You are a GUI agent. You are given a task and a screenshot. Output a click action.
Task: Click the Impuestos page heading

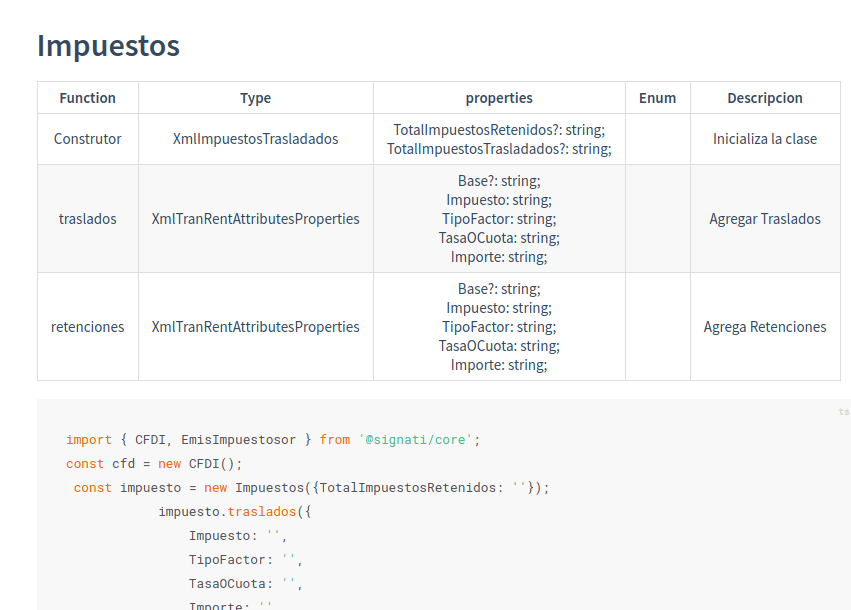[x=108, y=46]
